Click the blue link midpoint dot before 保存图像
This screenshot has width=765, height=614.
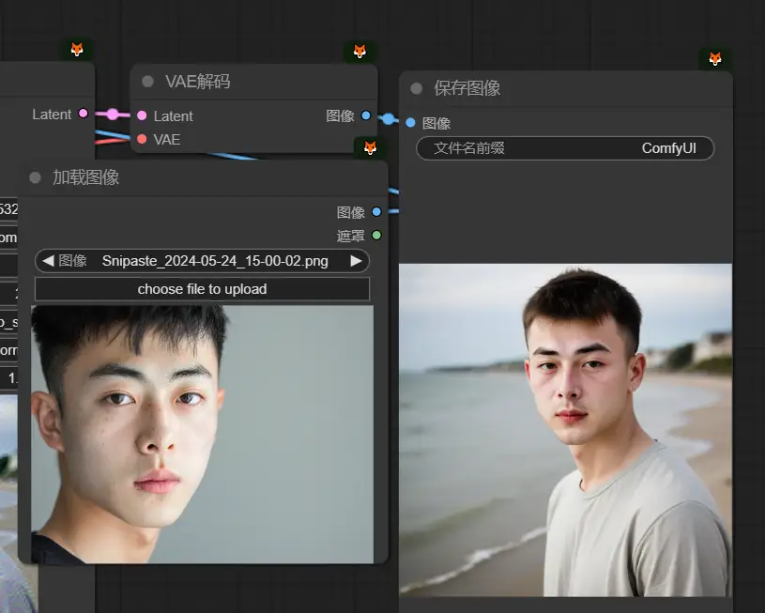(388, 119)
